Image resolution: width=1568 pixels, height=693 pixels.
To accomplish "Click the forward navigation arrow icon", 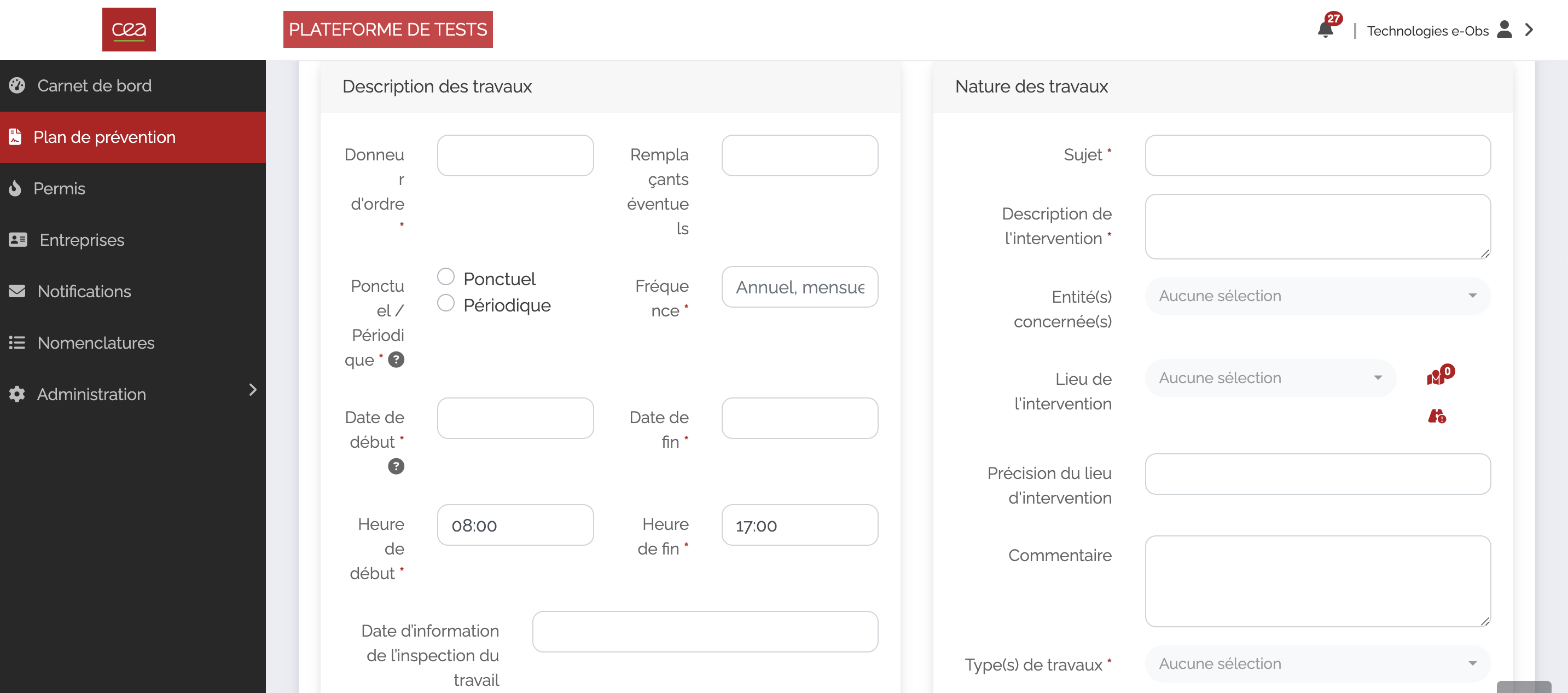I will (1528, 29).
